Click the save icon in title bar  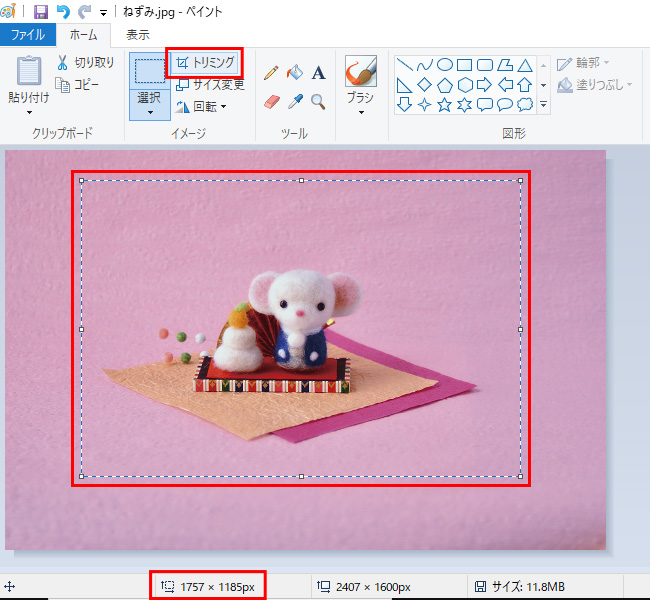point(41,12)
